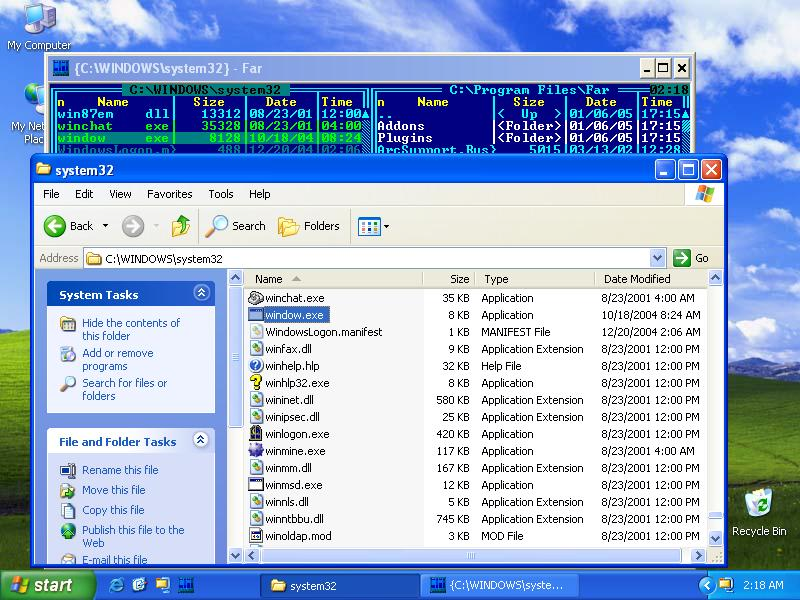Click file list scroll down arrow

[715, 538]
